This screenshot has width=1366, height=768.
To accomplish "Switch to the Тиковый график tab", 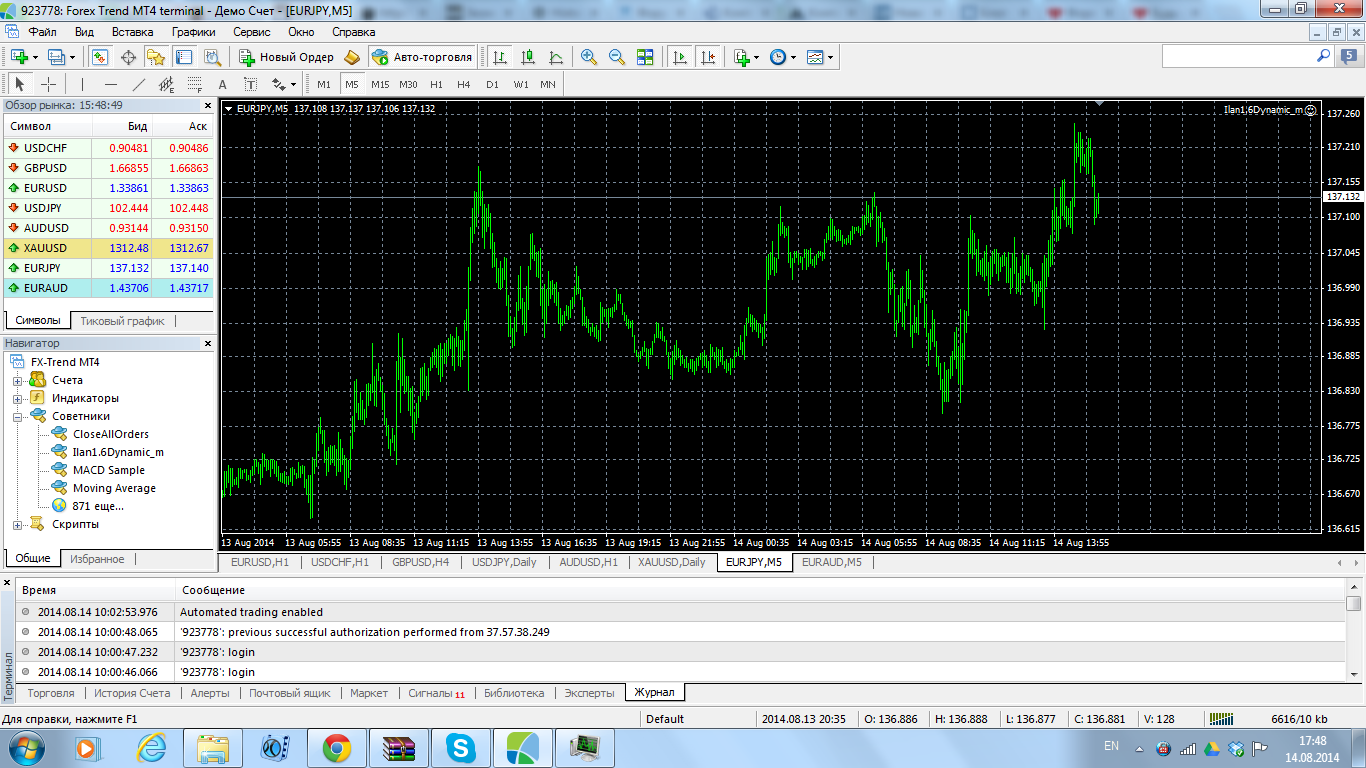I will click(123, 321).
